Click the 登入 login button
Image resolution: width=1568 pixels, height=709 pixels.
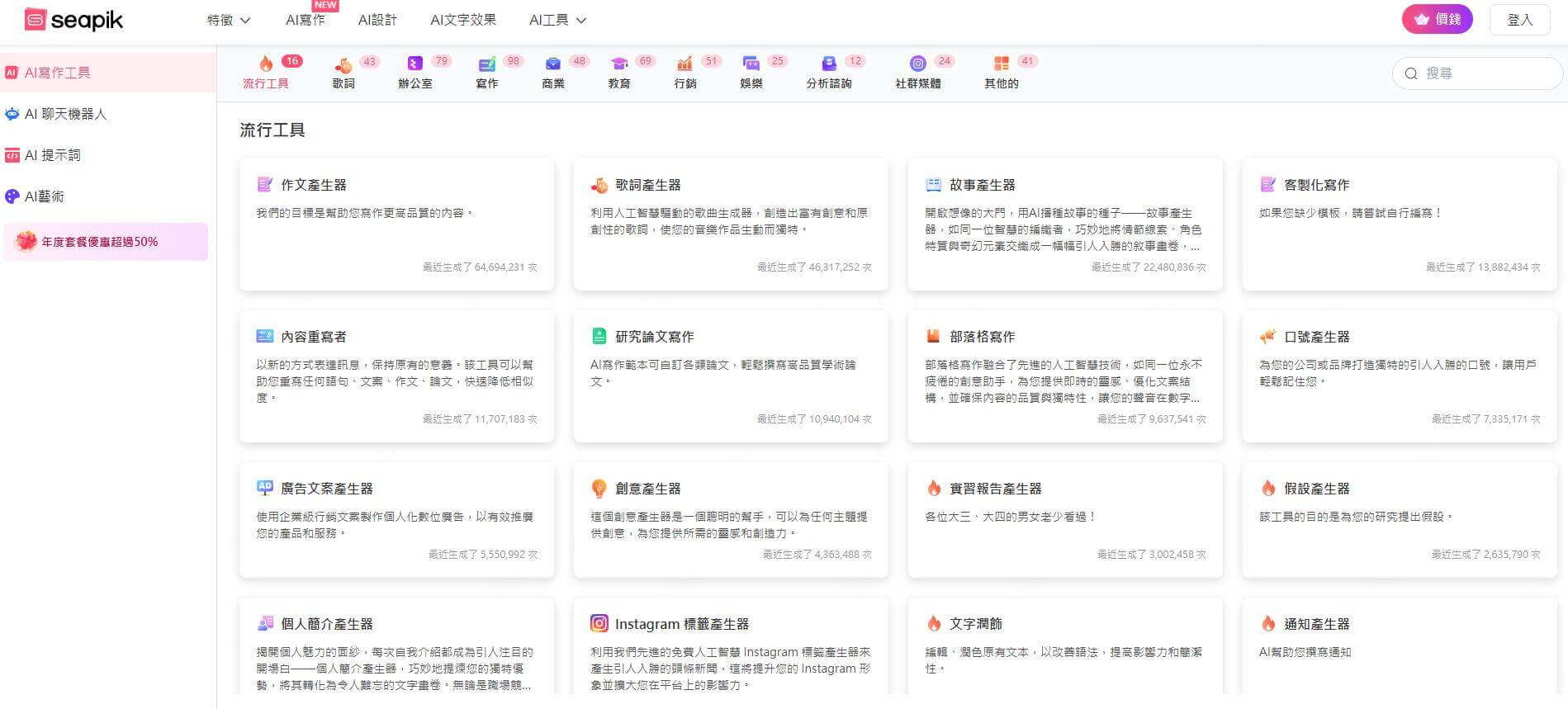coord(1519,20)
